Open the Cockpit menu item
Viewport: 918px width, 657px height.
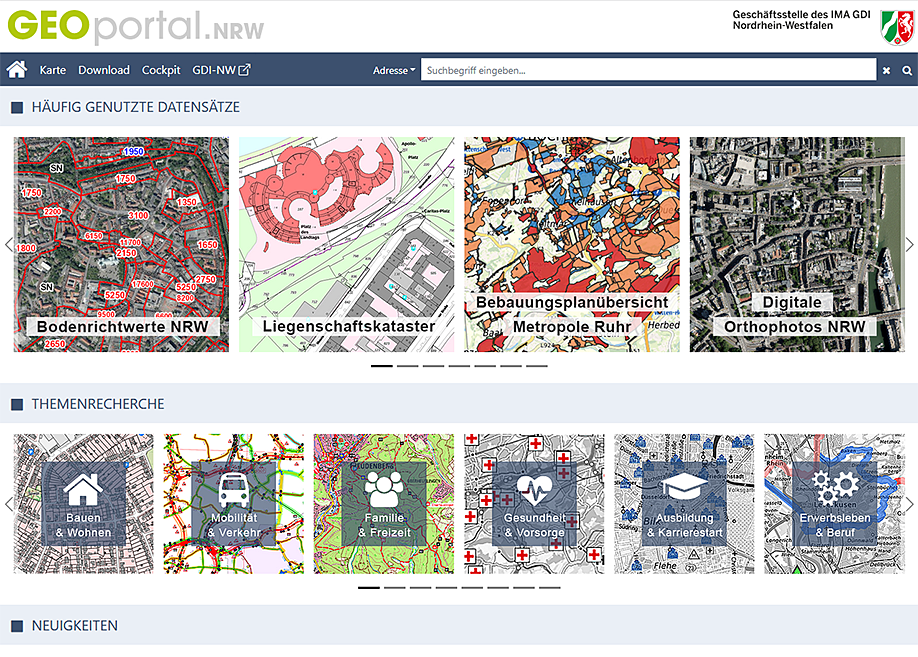[x=161, y=70]
